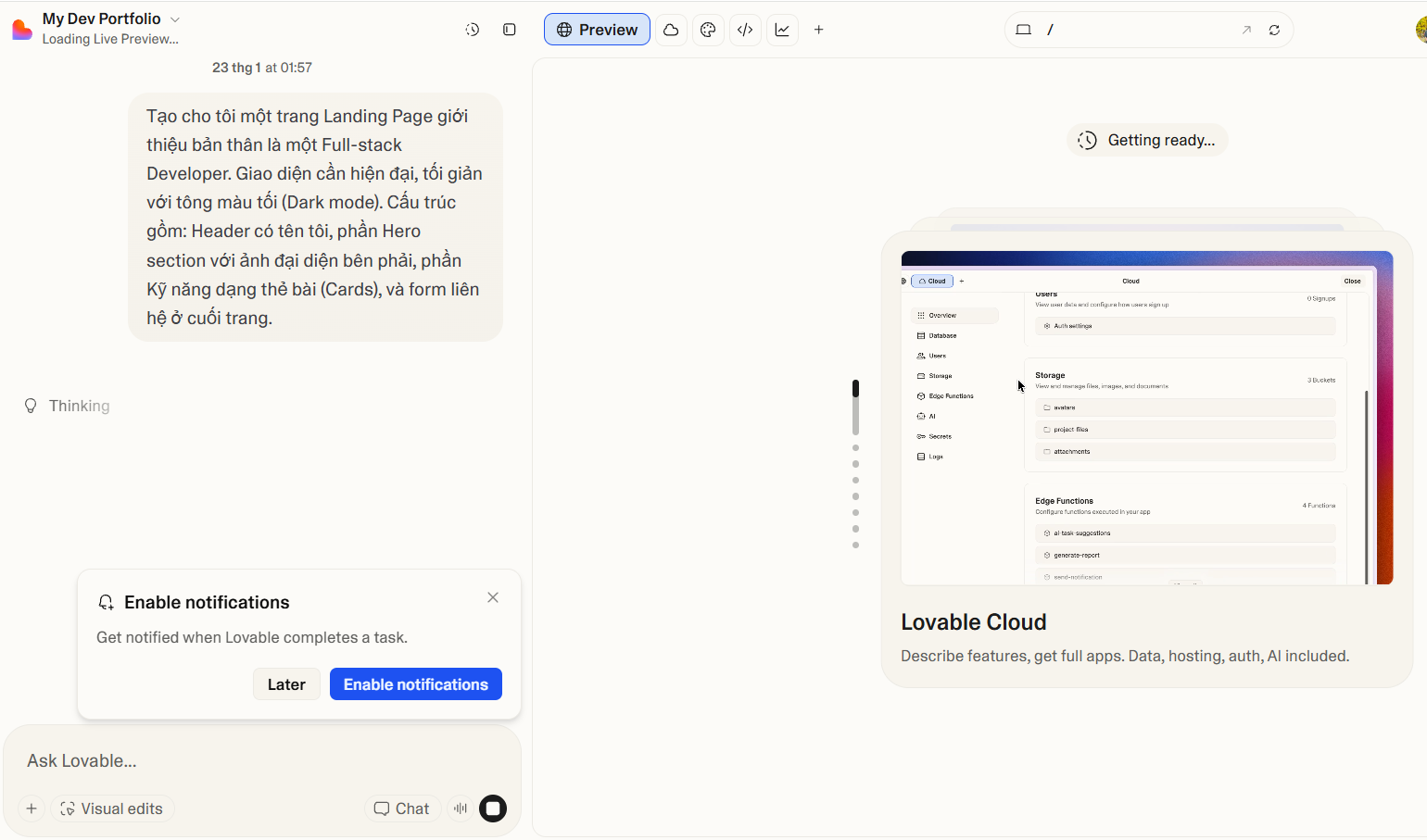Switch to code view with the </> icon
This screenshot has width=1427, height=840.
coord(745,29)
